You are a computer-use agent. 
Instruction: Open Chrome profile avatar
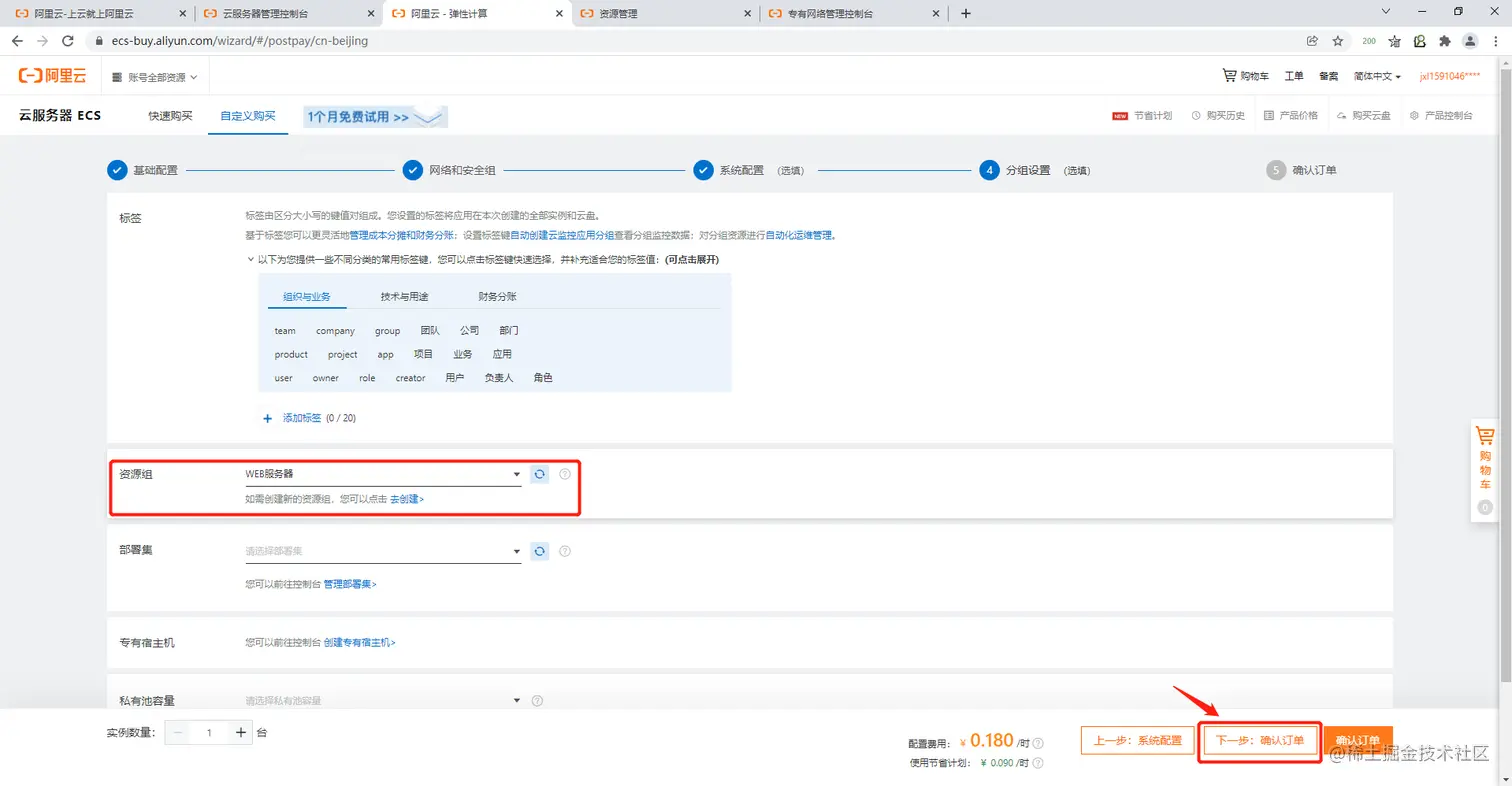(1470, 41)
